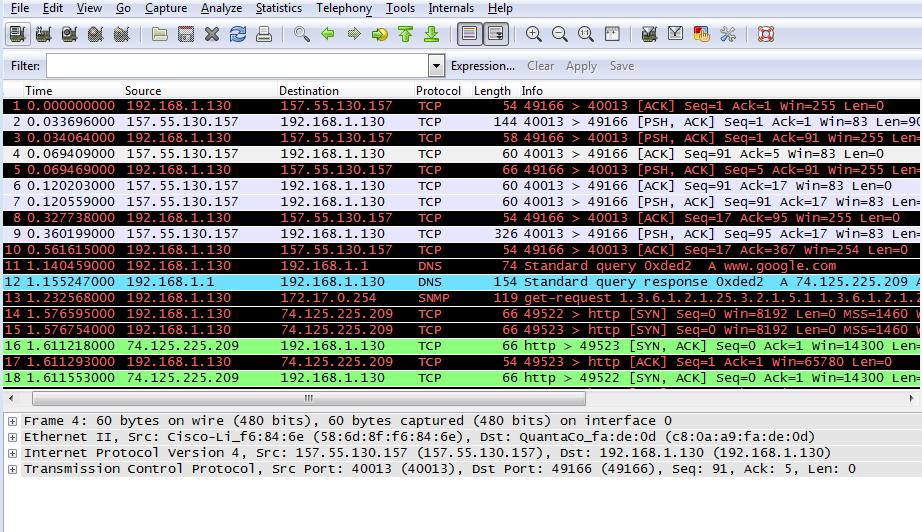
Task: Open the Help menu
Action: coord(500,8)
